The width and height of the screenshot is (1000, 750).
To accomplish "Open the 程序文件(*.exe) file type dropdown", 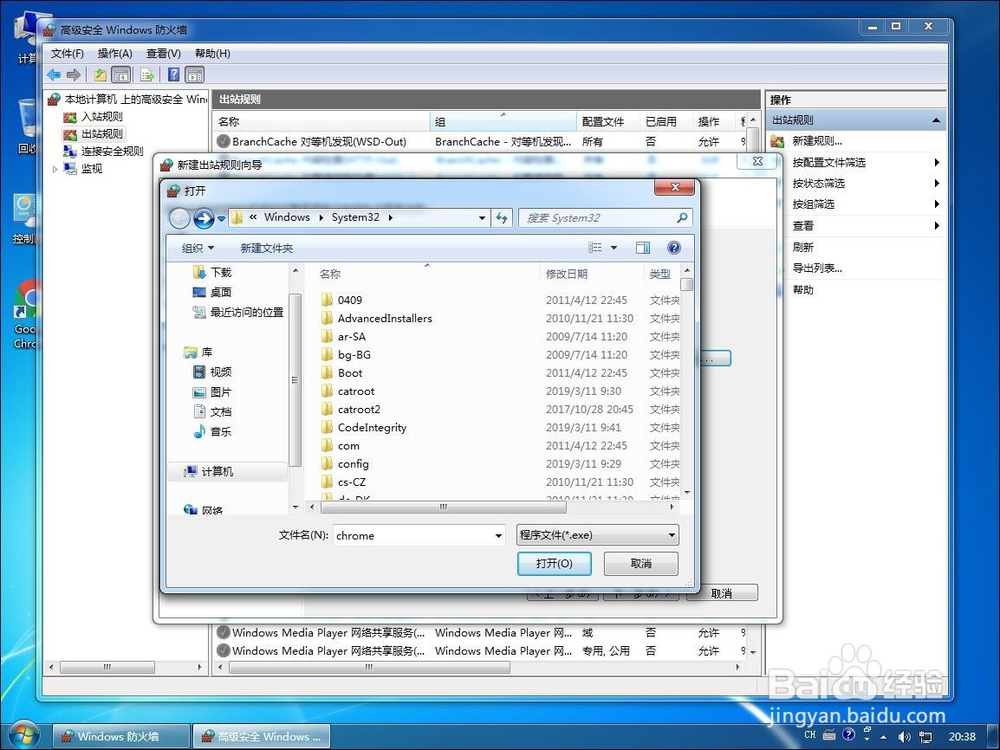I will click(597, 535).
